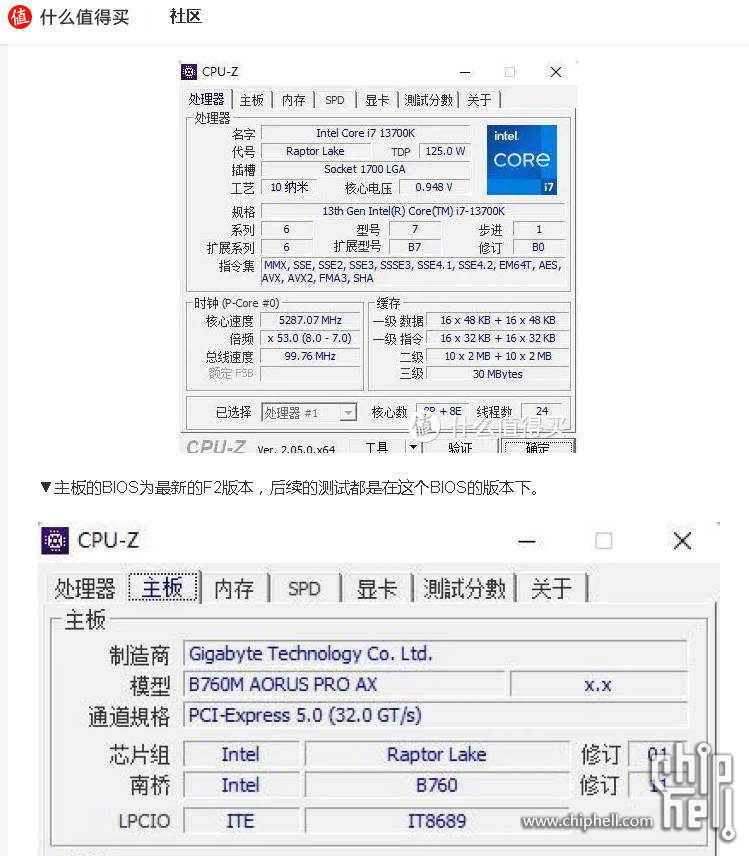
Task: Click the 10 x 2 MB + 10 x 2 MB L2 value
Action: (x=497, y=356)
